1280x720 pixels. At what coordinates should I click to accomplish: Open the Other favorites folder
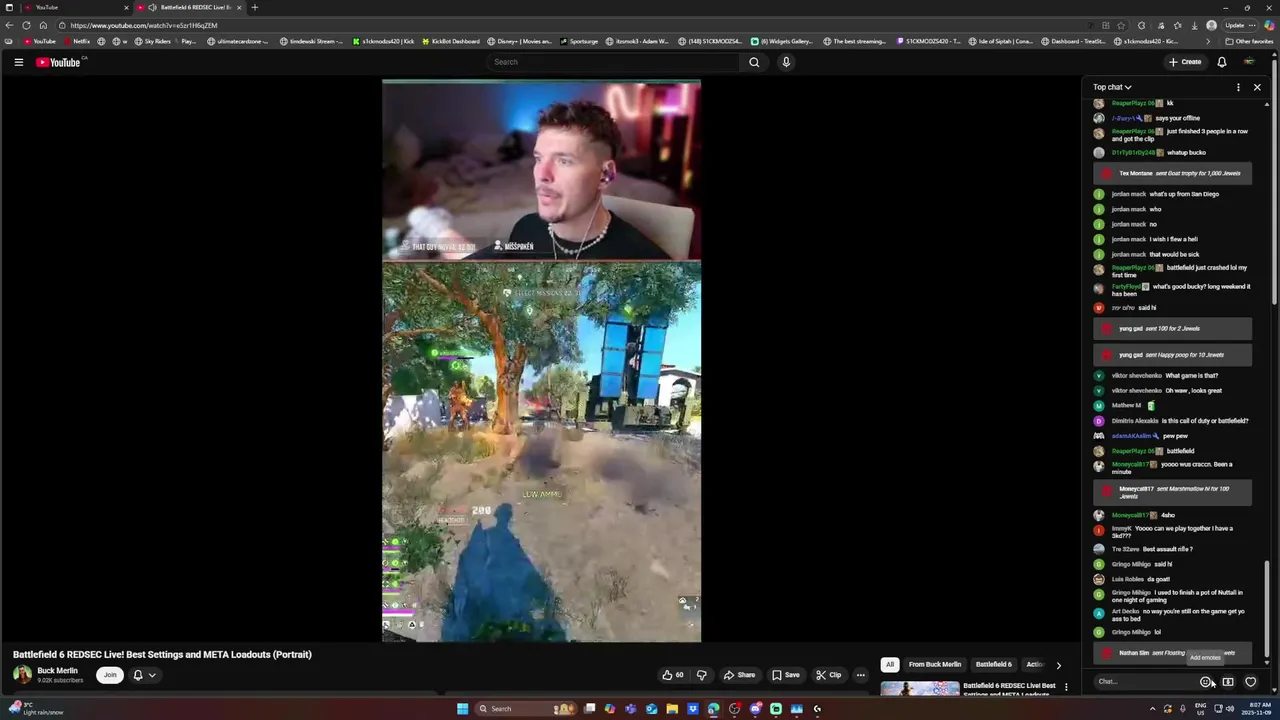tap(1250, 41)
